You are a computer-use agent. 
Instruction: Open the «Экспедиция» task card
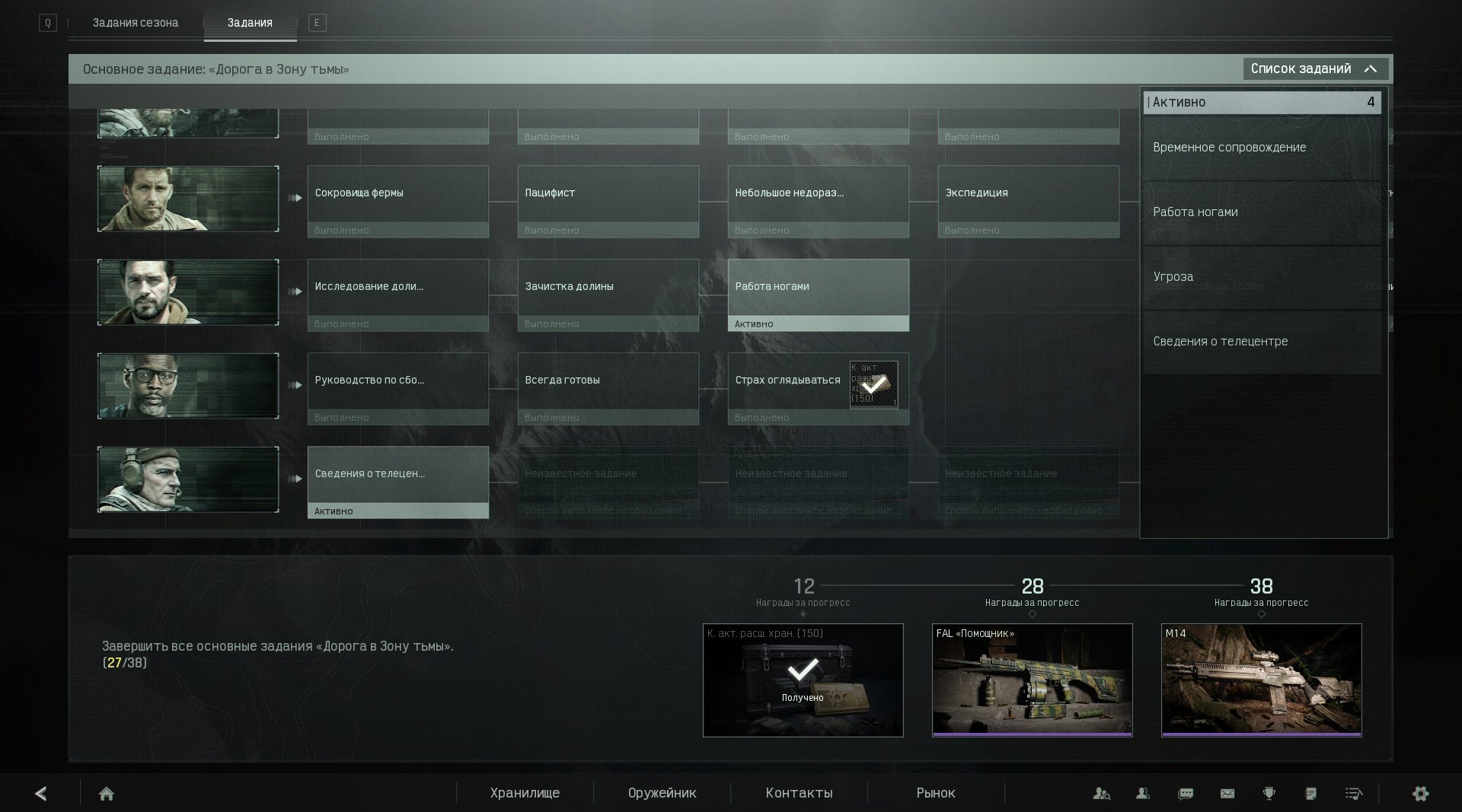pyautogui.click(x=1029, y=202)
